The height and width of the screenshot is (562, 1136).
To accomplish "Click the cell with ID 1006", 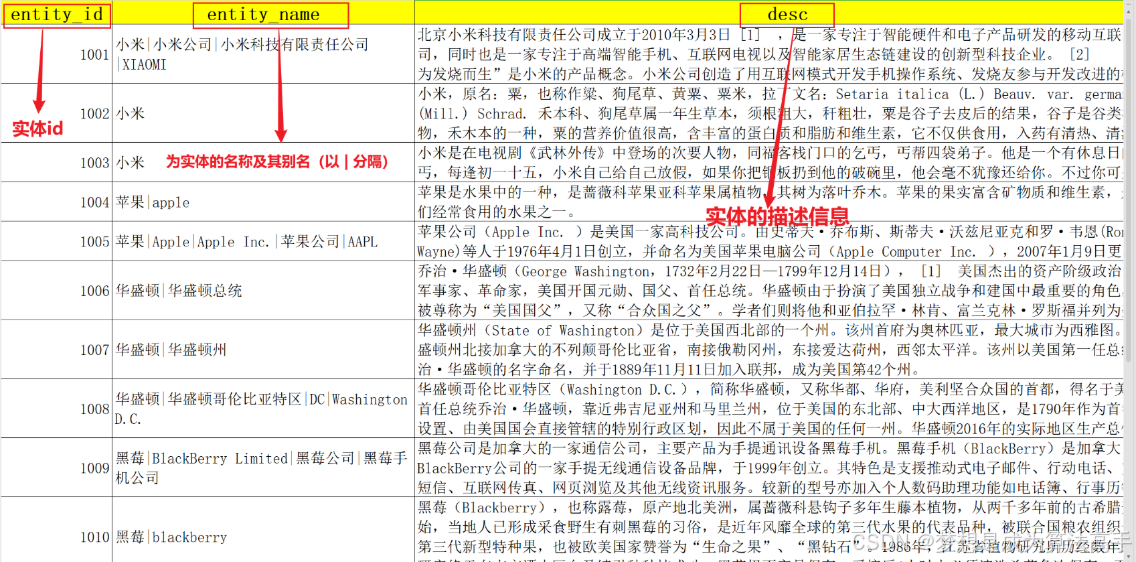I will pyautogui.click(x=57, y=290).
